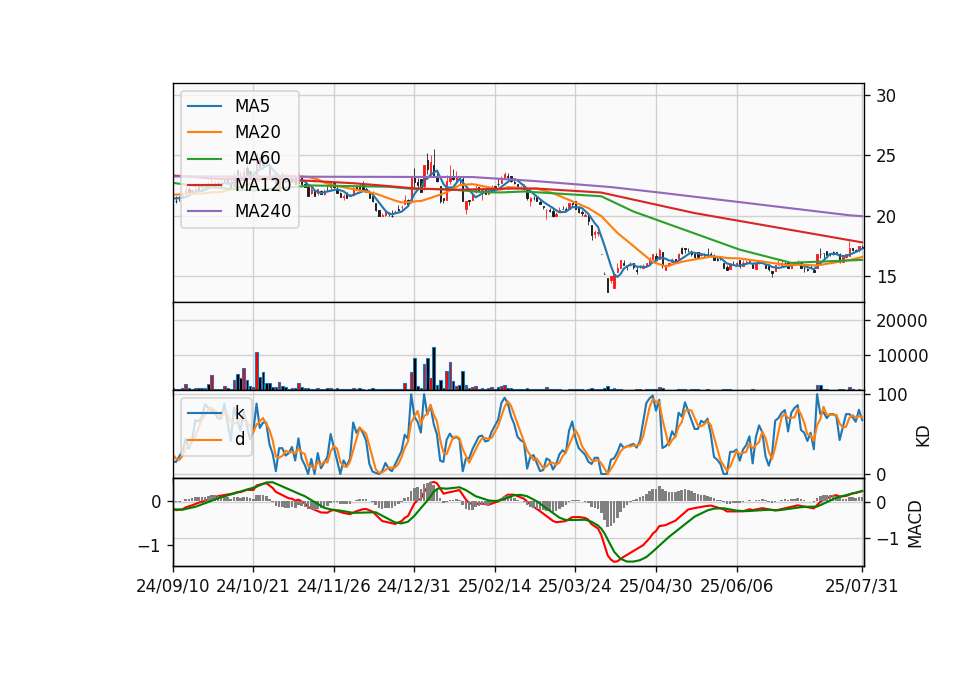Viewport: 960px width, 690px height.
Task: Click the MACD left axis value −1
Action: pyautogui.click(x=149, y=546)
